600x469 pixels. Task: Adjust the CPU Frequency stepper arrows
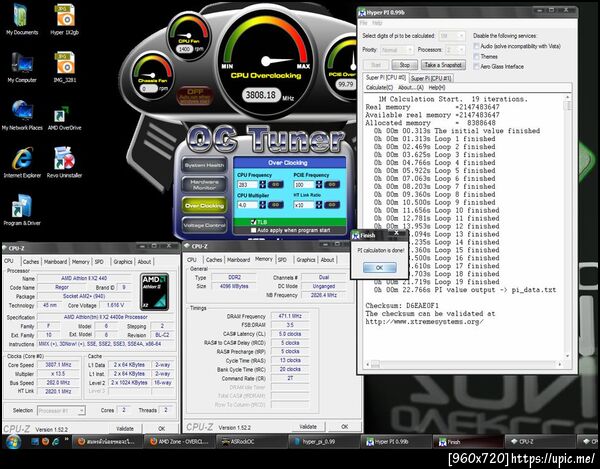coord(262,184)
